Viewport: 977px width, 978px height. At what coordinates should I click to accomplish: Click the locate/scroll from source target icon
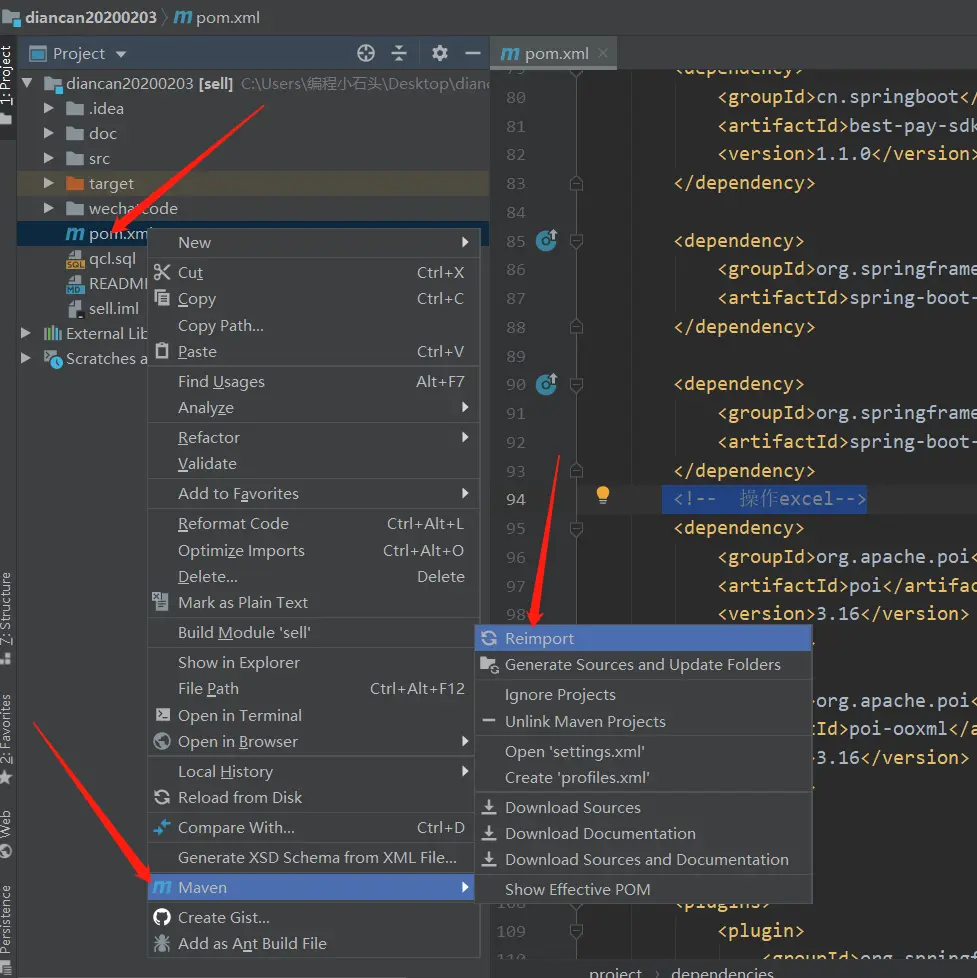366,54
